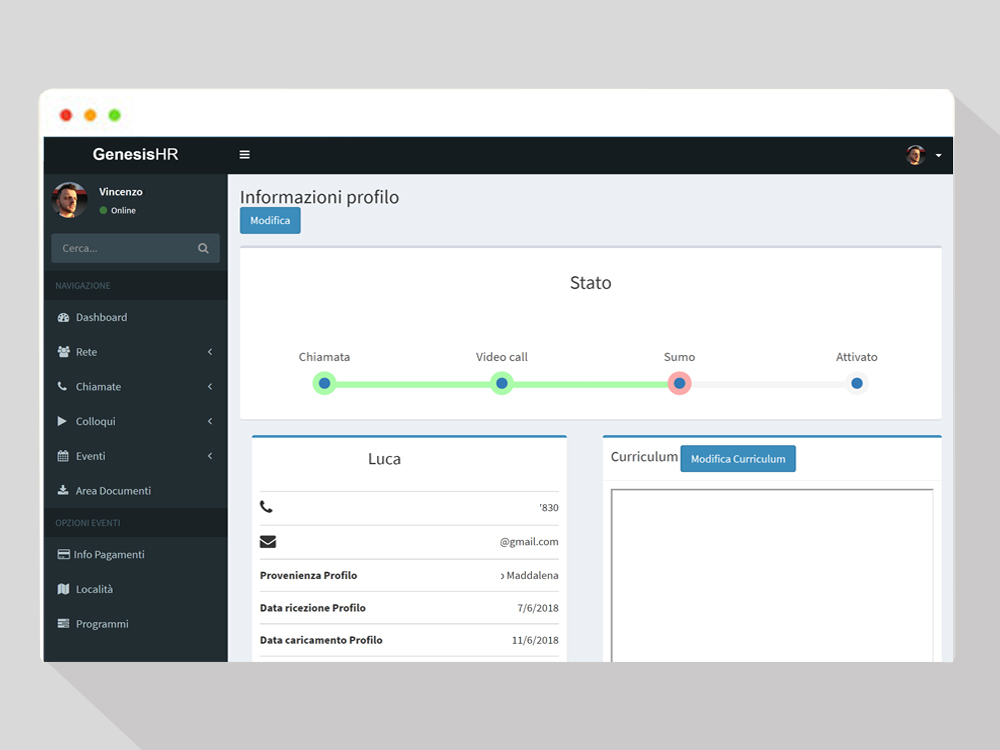Image resolution: width=1000 pixels, height=750 pixels.
Task: Expand the Colloqui submenu arrow
Action: coord(210,422)
